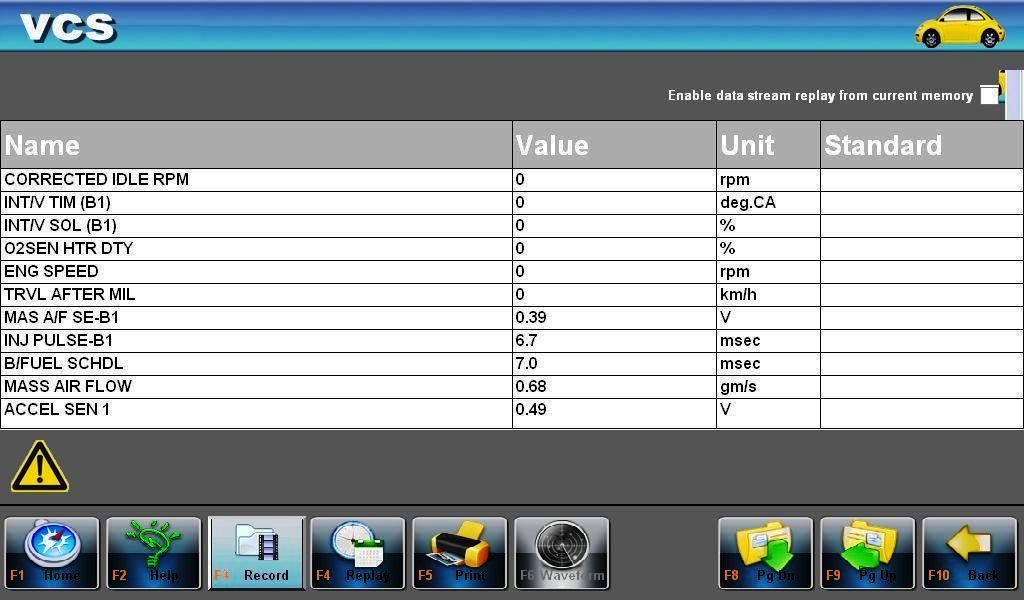Select the INJ PULSE-B1 row
Viewport: 1024px width, 600px height.
(511, 340)
